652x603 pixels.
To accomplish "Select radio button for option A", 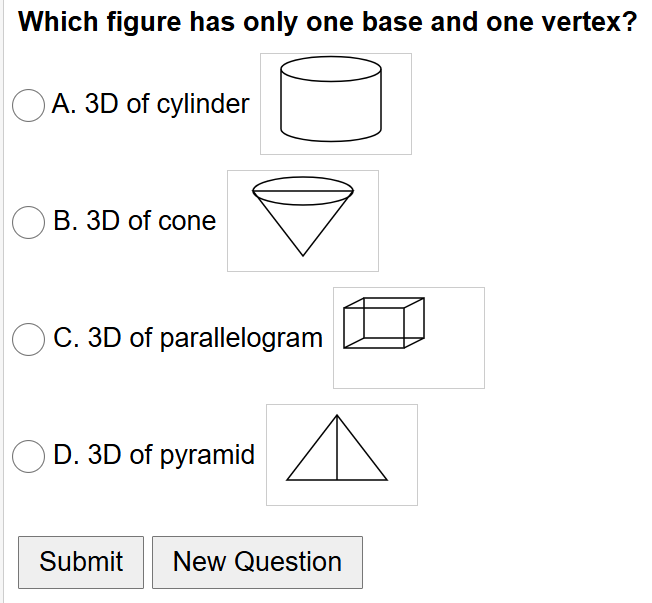I will pyautogui.click(x=28, y=104).
